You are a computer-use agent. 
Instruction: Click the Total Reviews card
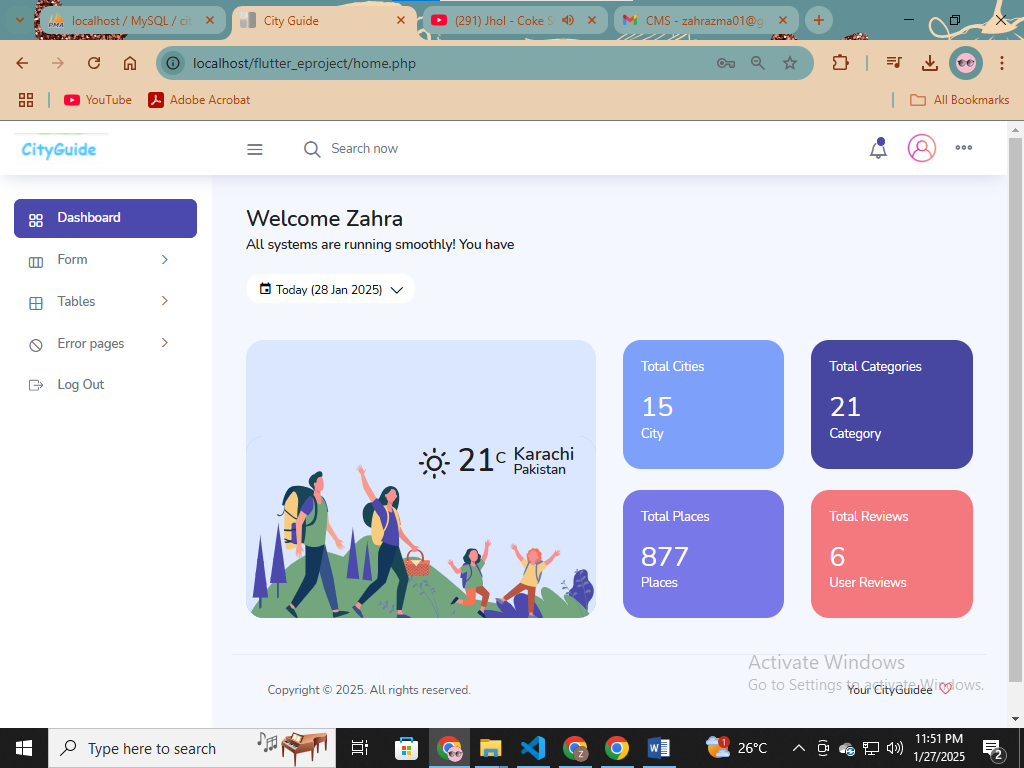point(891,553)
